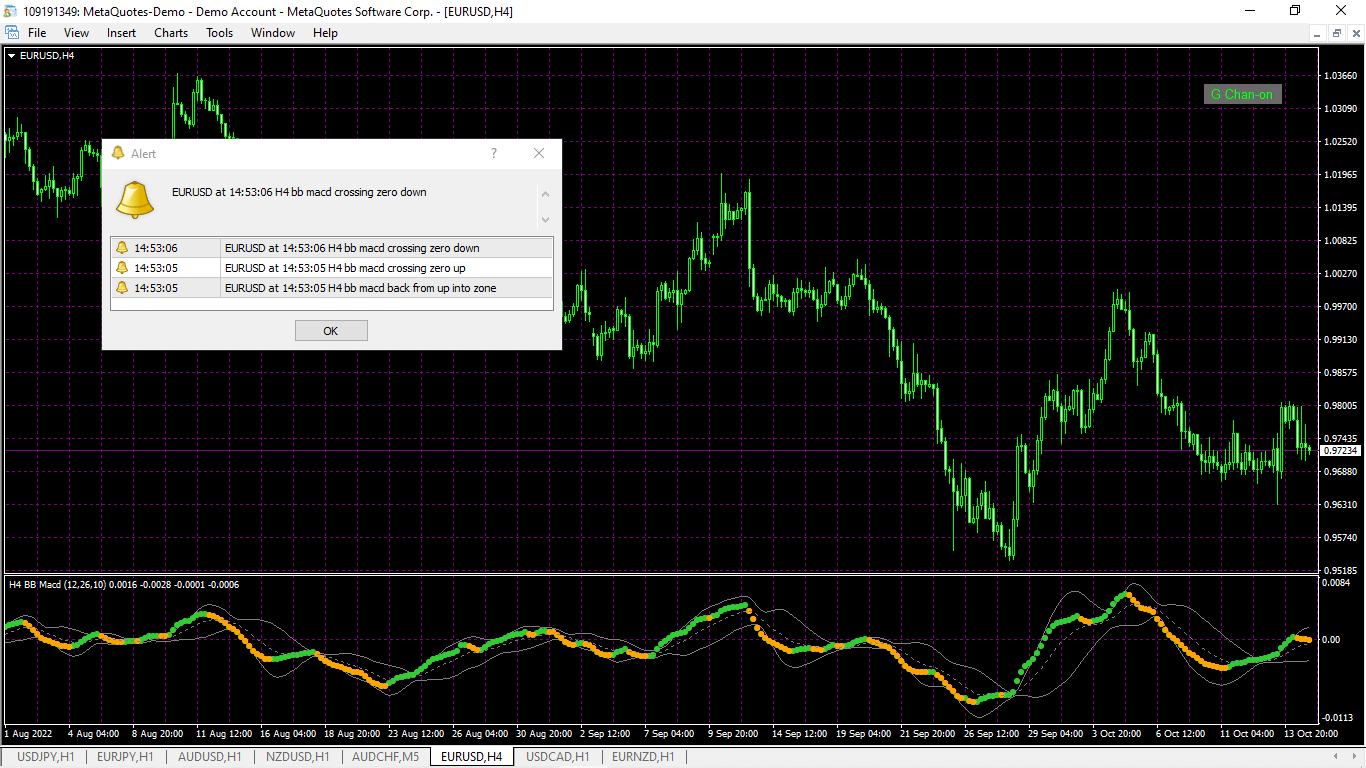The width and height of the screenshot is (1366, 768).
Task: Click the large golden bell icon in Alert
Action: [135, 199]
